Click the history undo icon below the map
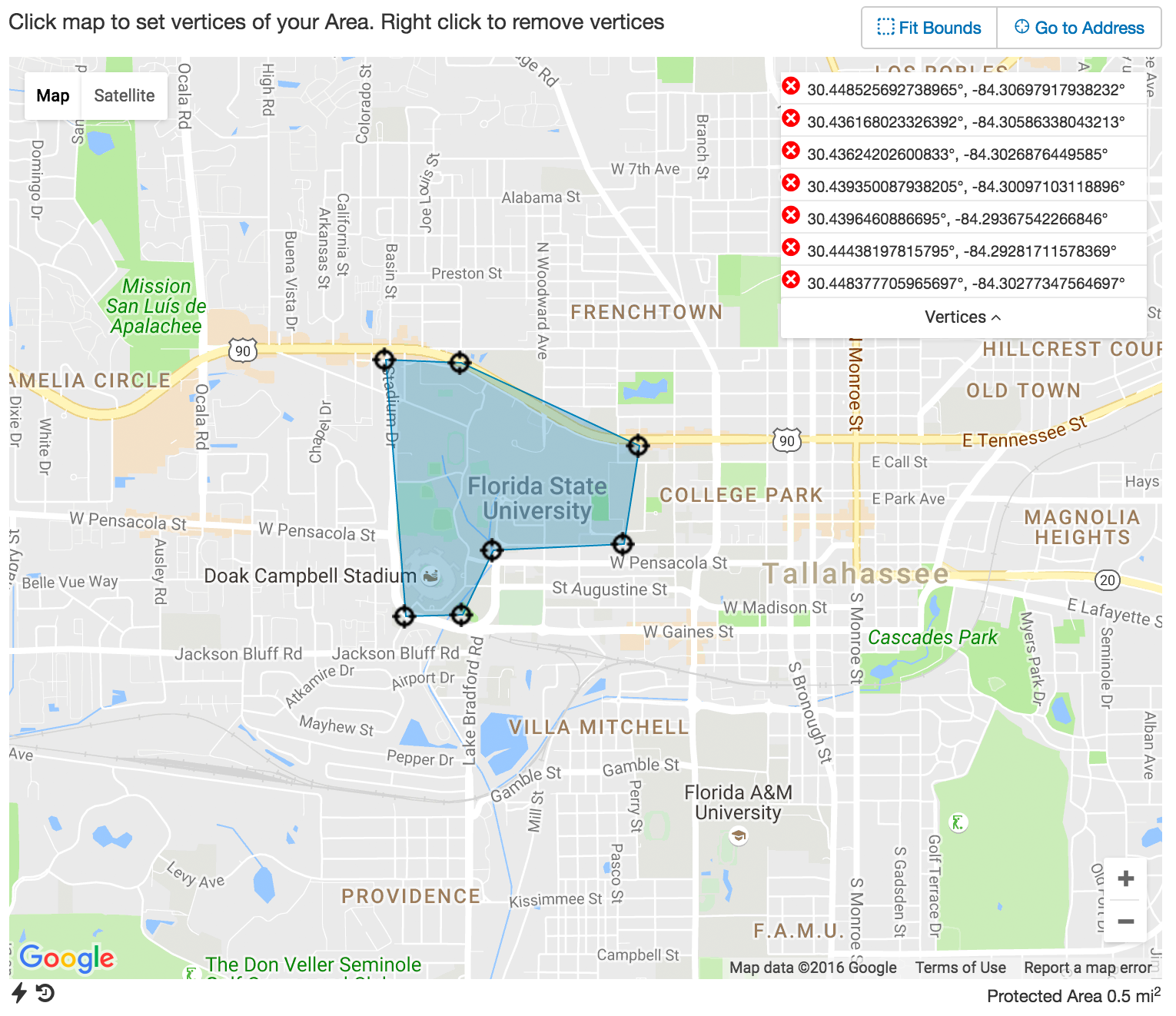This screenshot has height=1016, width=1176. [x=45, y=993]
